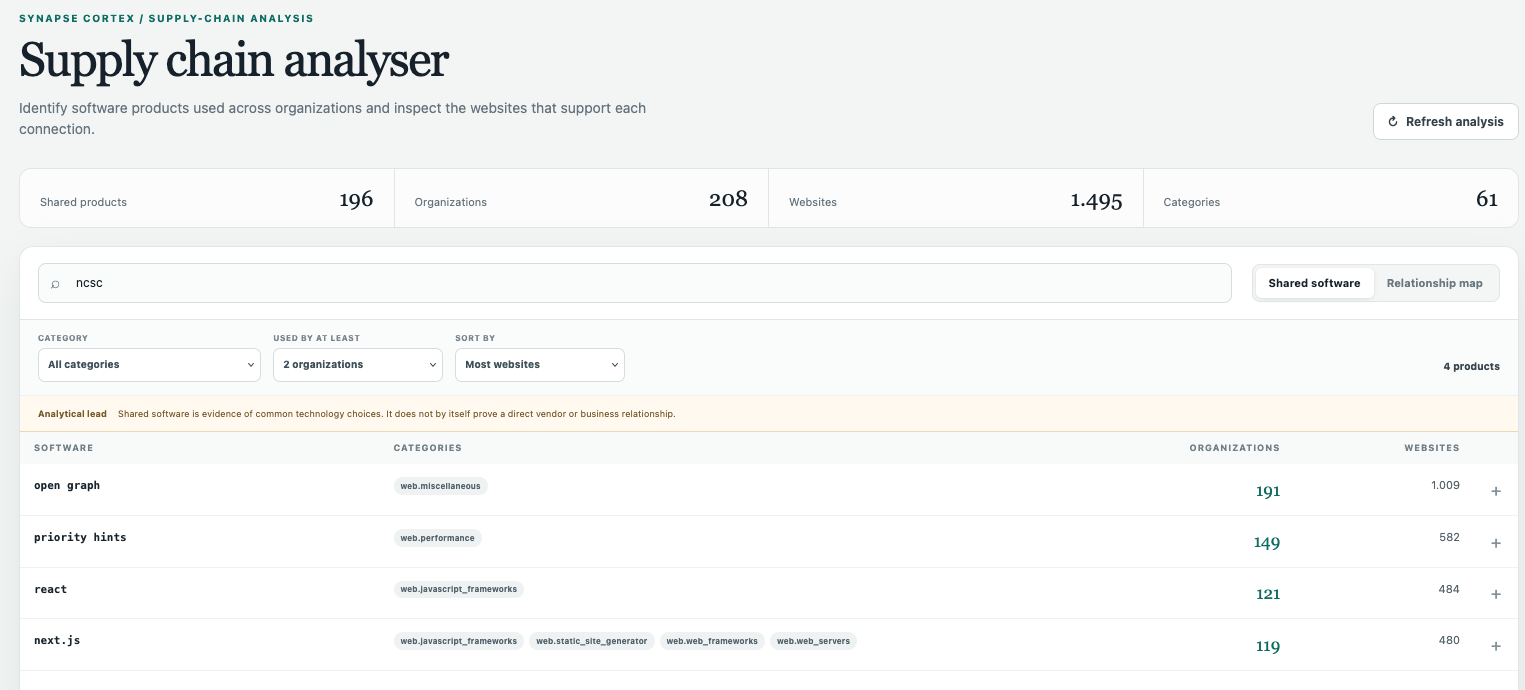Screen dimensions: 1525x690
Task: Select the Shared software tab
Action: pyautogui.click(x=1314, y=283)
